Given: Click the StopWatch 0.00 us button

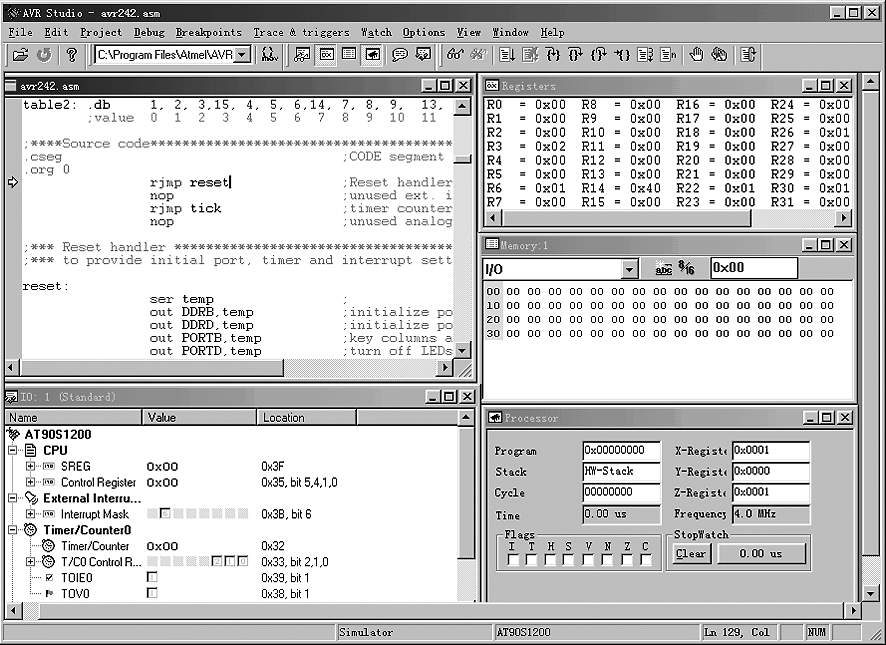Looking at the screenshot, I should point(760,553).
